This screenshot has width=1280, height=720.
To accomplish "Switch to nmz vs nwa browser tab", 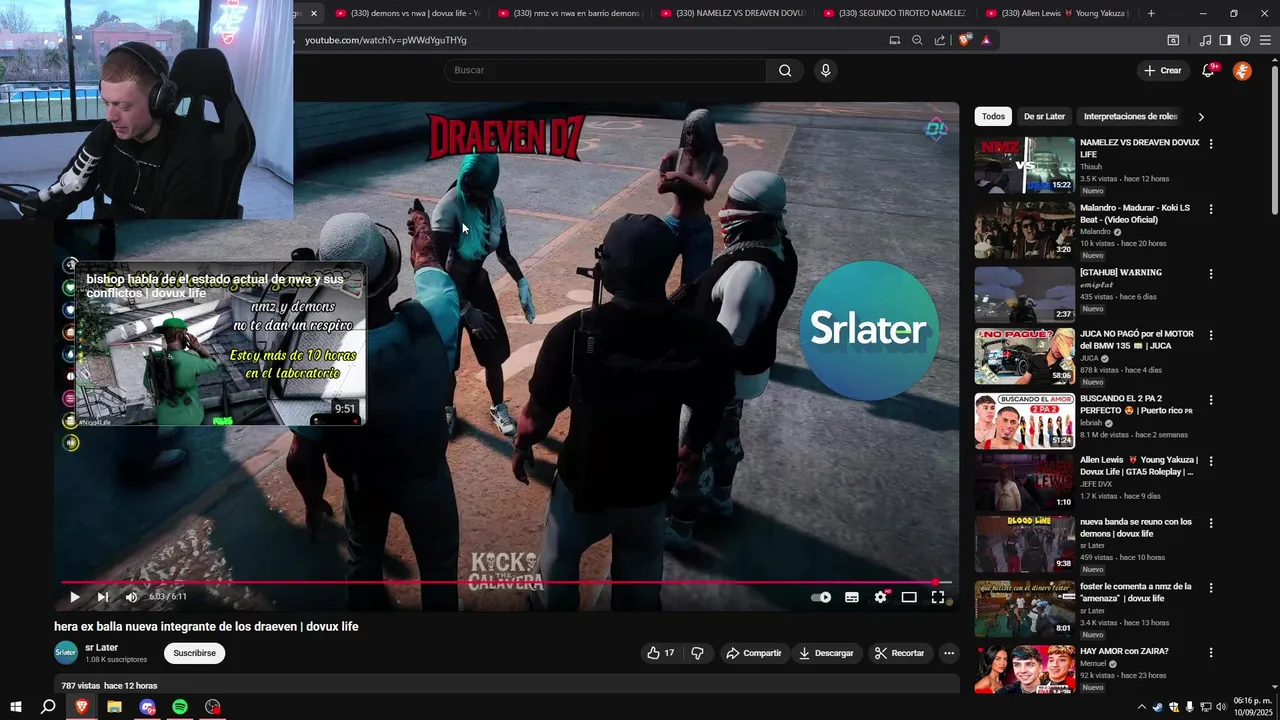I will [568, 13].
